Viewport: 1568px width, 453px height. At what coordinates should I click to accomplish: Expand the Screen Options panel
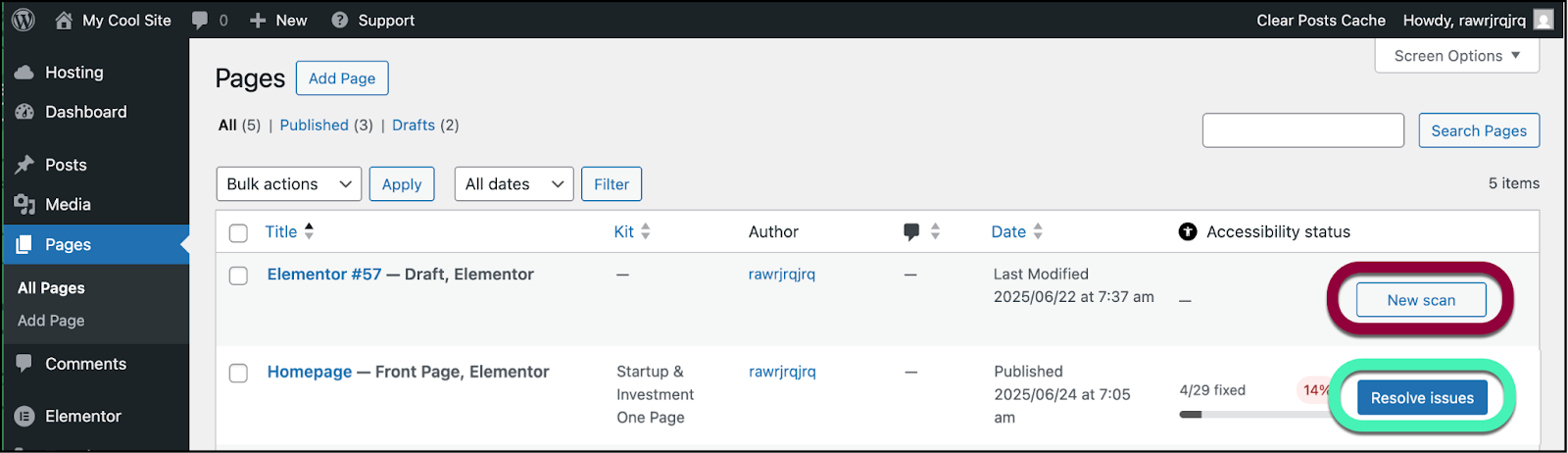[1456, 56]
